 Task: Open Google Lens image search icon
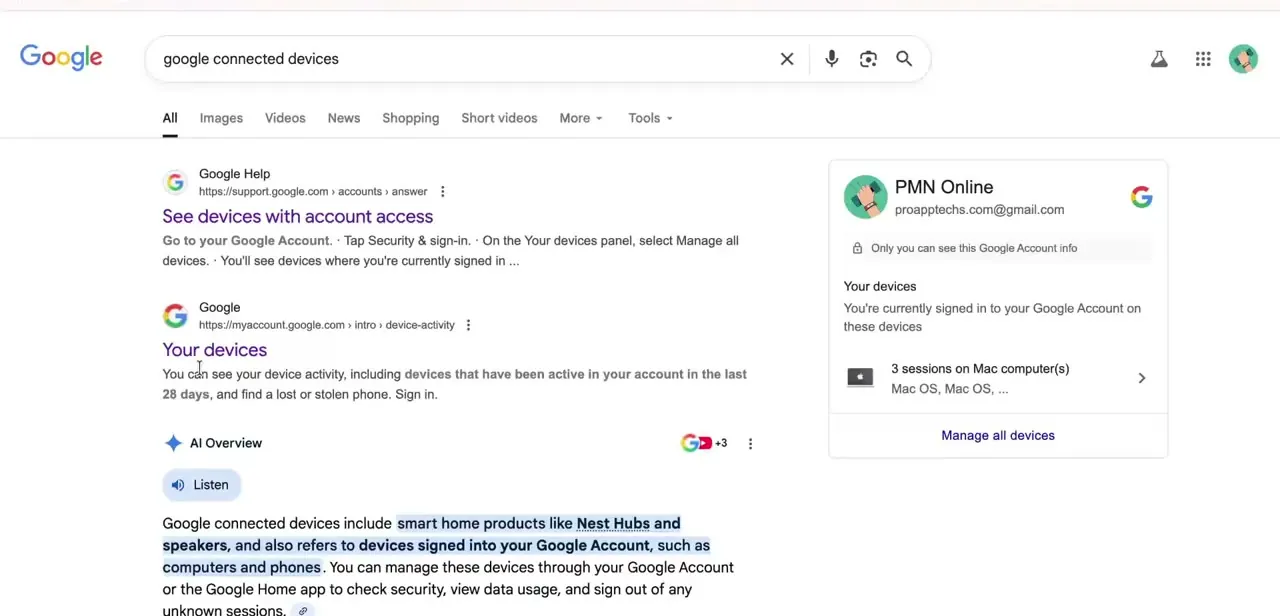coord(868,59)
